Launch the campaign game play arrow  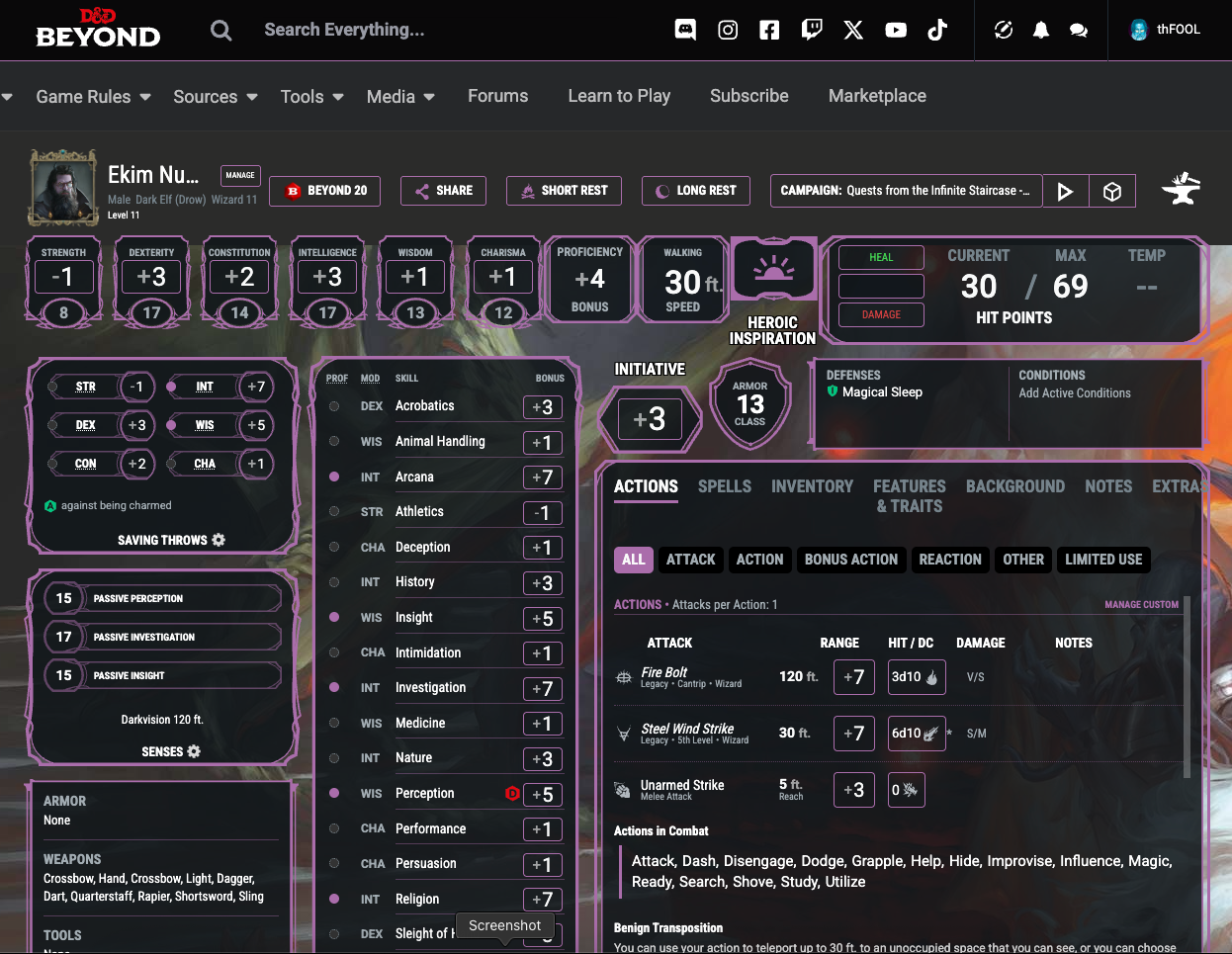click(1065, 191)
